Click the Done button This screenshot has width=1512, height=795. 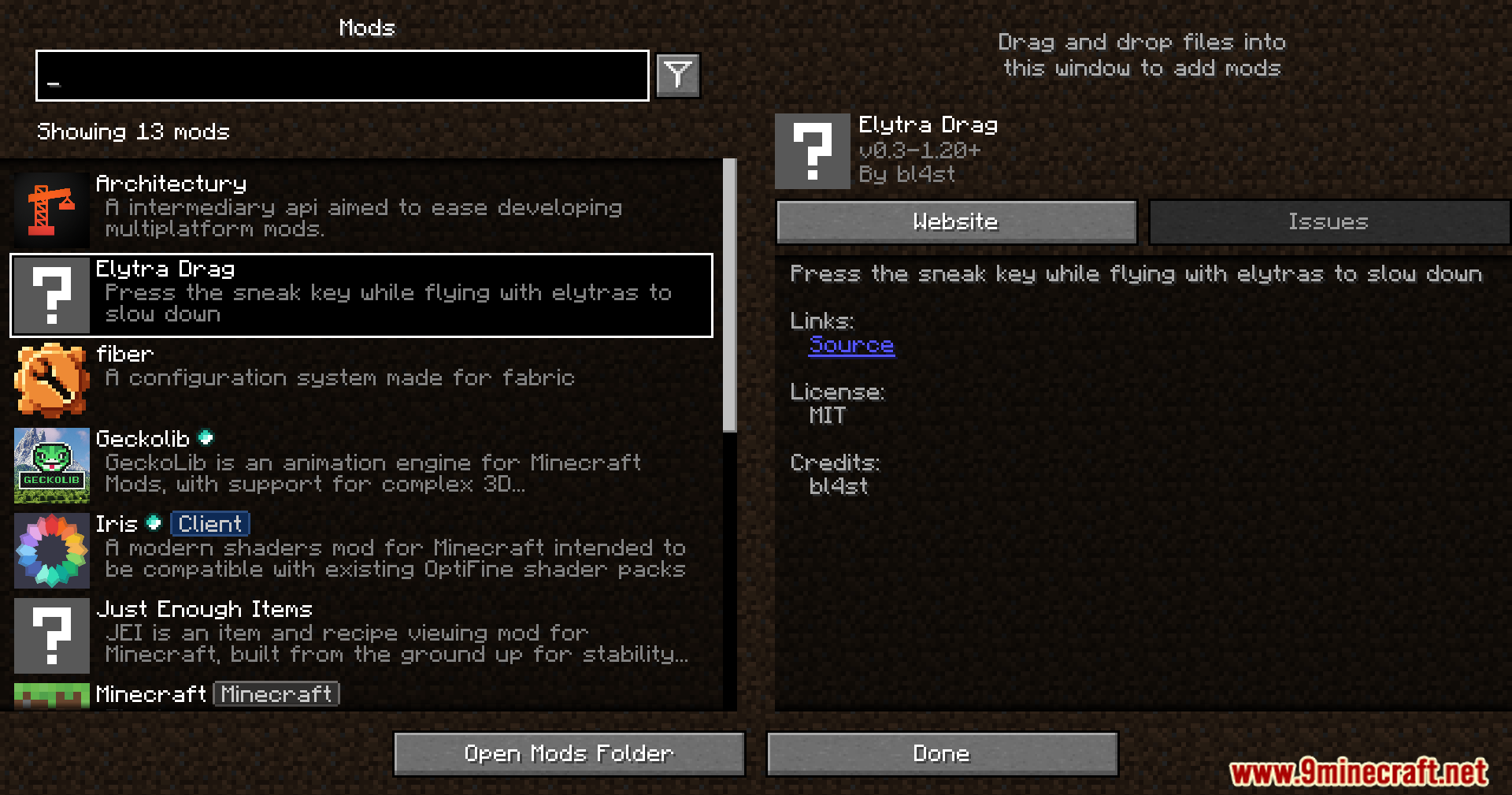942,754
